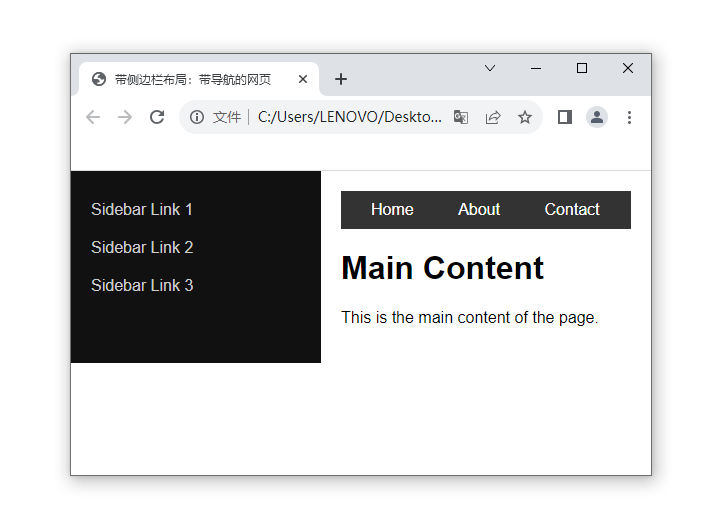
Task: Open Sidebar Link 2
Action: click(x=142, y=247)
